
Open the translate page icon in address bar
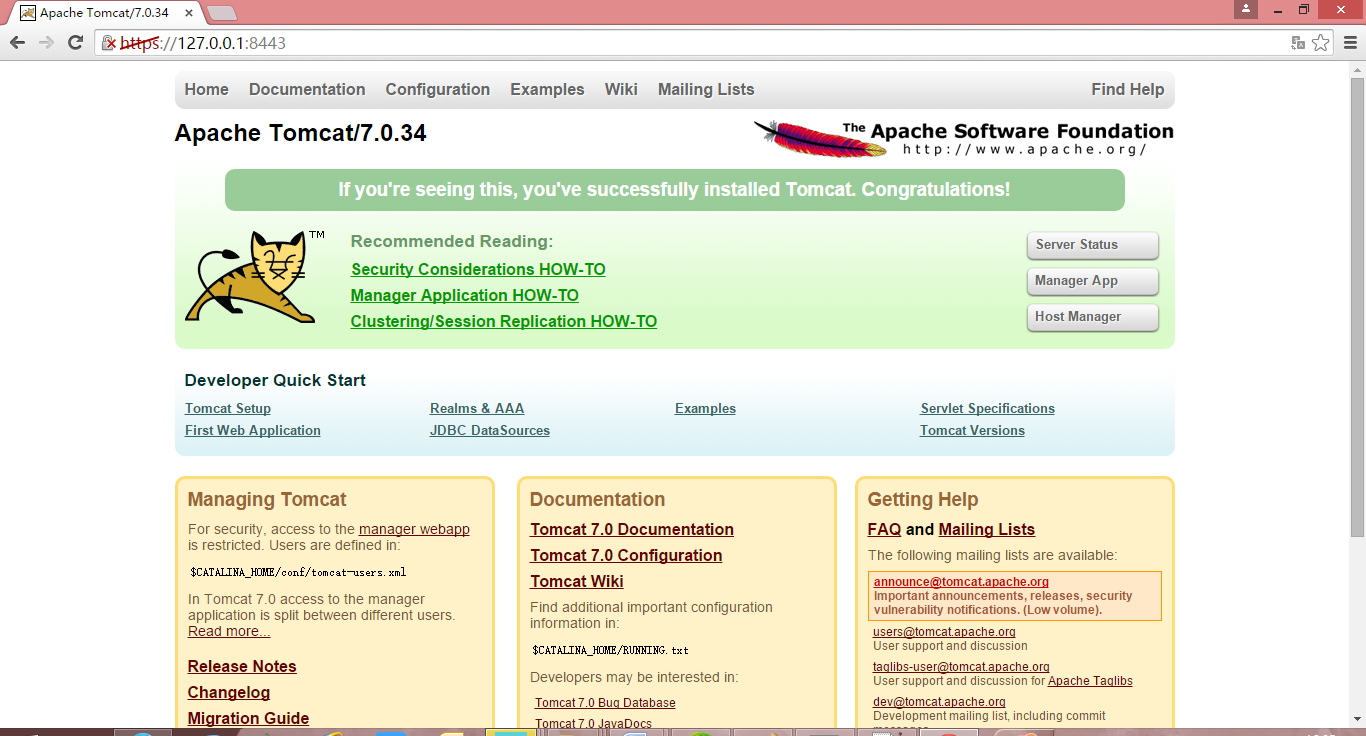coord(1298,43)
